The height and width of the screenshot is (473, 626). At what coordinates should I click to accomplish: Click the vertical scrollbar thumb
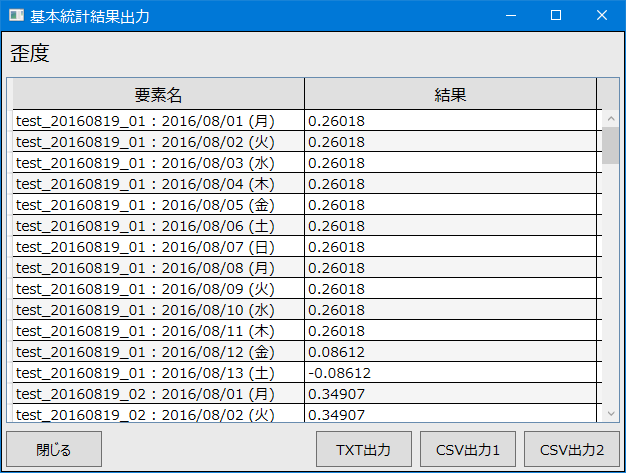(610, 145)
